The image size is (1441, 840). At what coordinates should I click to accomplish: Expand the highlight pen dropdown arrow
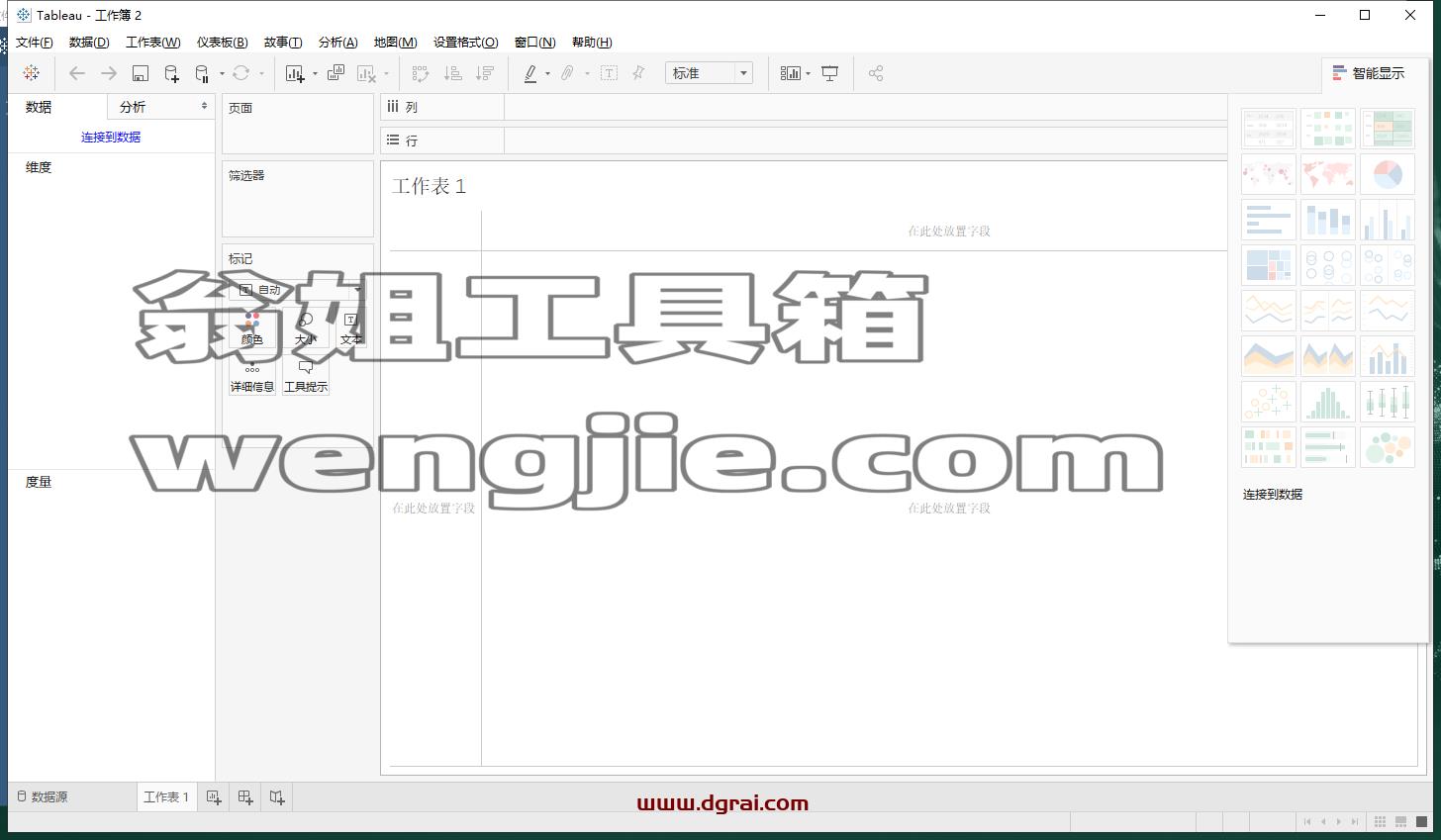tap(547, 74)
